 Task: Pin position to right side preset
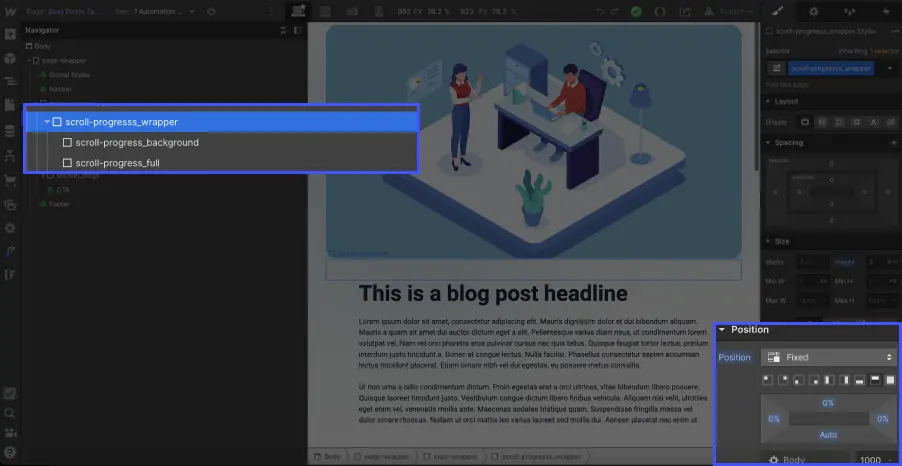click(844, 380)
